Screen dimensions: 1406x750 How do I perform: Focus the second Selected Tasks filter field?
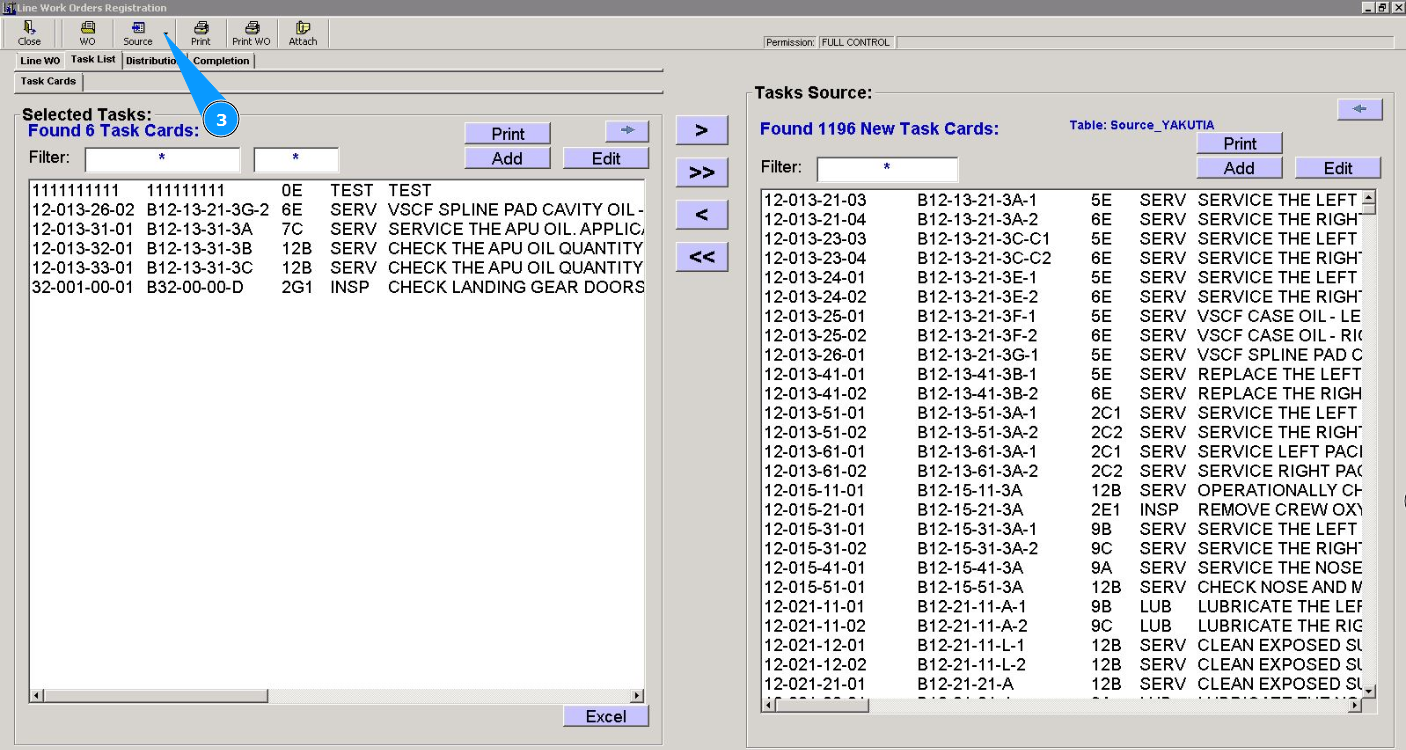click(296, 159)
